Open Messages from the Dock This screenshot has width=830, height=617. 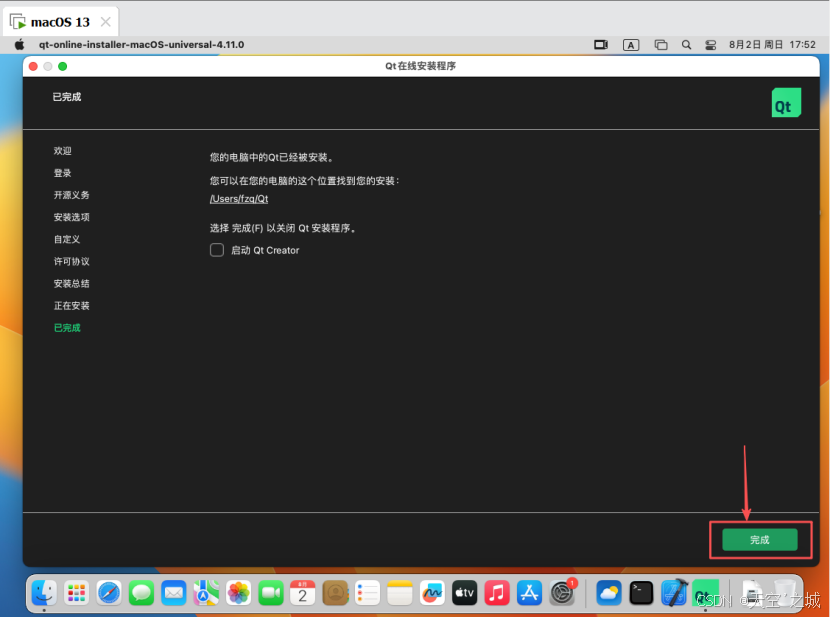[x=141, y=593]
